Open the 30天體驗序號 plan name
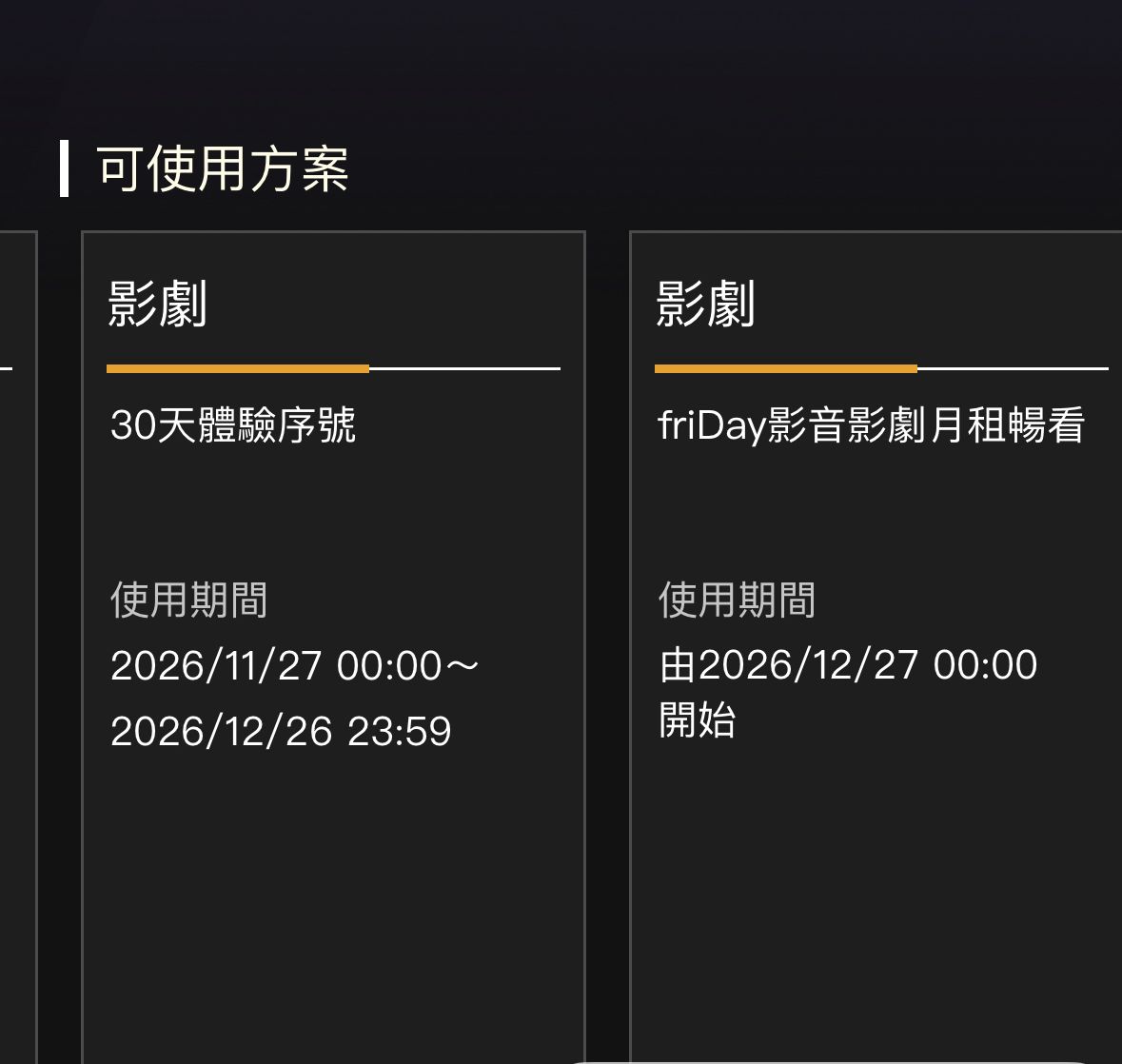Image resolution: width=1122 pixels, height=1064 pixels. 233,425
